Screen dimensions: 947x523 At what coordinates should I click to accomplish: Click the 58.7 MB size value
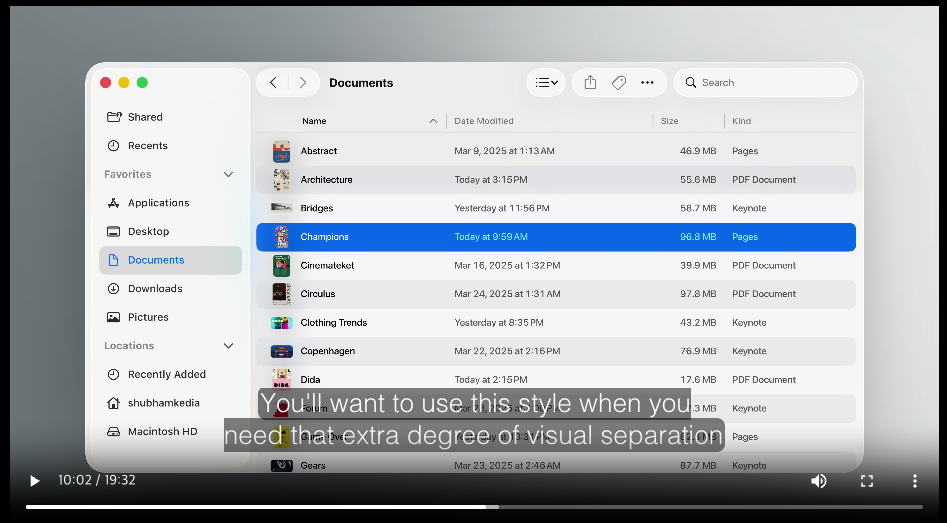pyautogui.click(x=698, y=208)
